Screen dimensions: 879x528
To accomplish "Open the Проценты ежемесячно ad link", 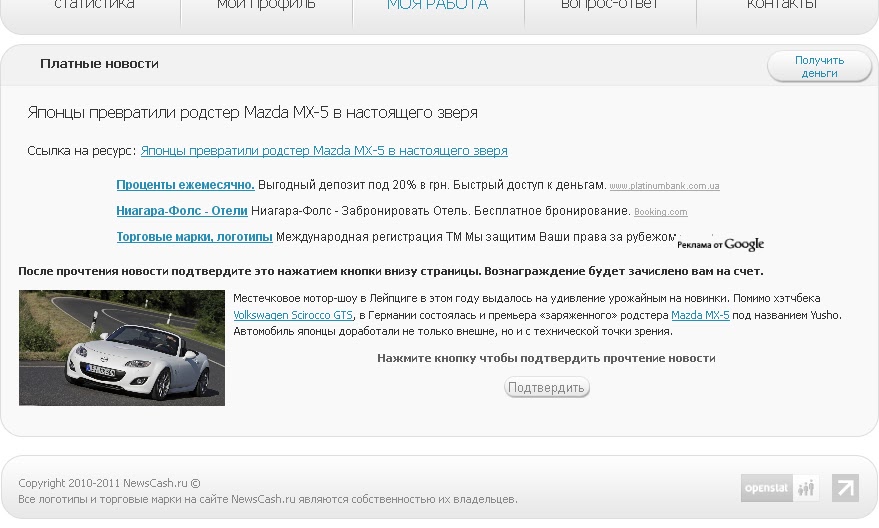I will pyautogui.click(x=186, y=185).
